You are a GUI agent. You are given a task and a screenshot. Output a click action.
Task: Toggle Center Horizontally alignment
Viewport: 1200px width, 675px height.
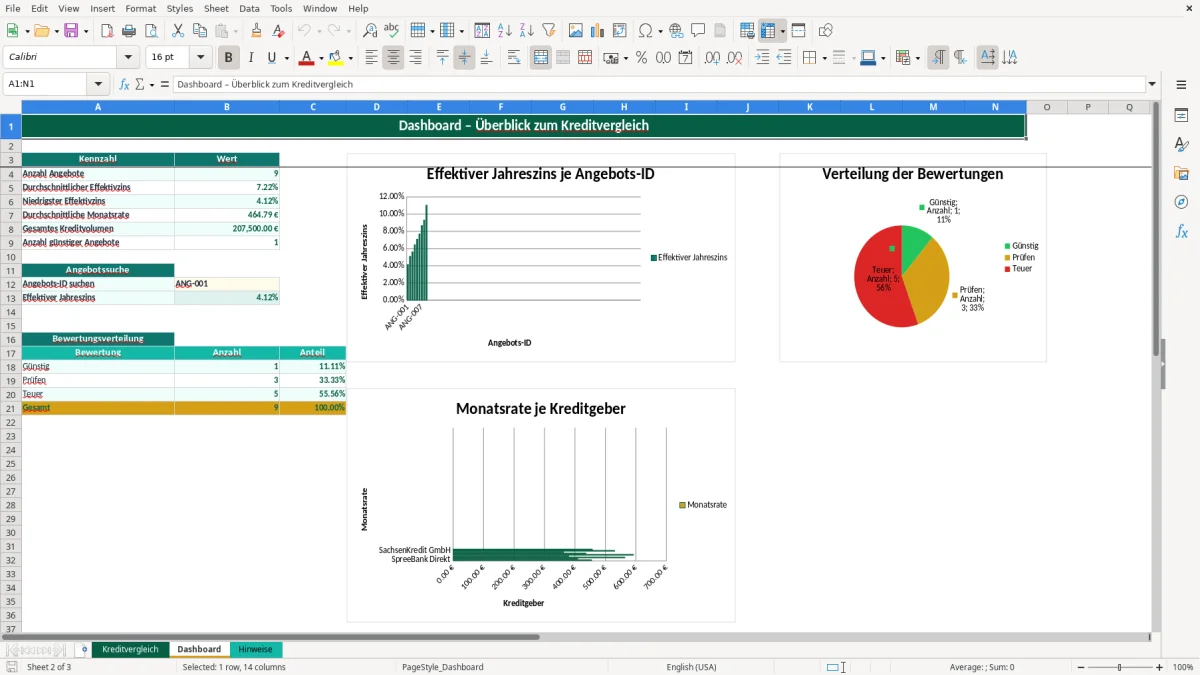(x=393, y=58)
